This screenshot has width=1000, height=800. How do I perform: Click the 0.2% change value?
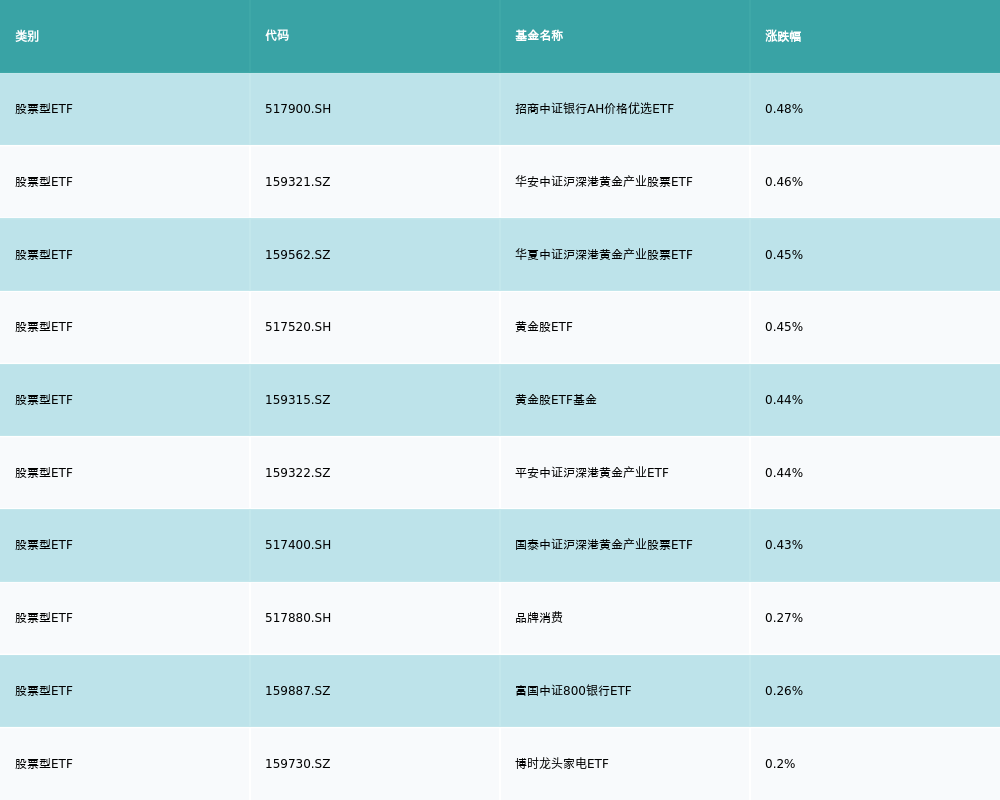(780, 764)
